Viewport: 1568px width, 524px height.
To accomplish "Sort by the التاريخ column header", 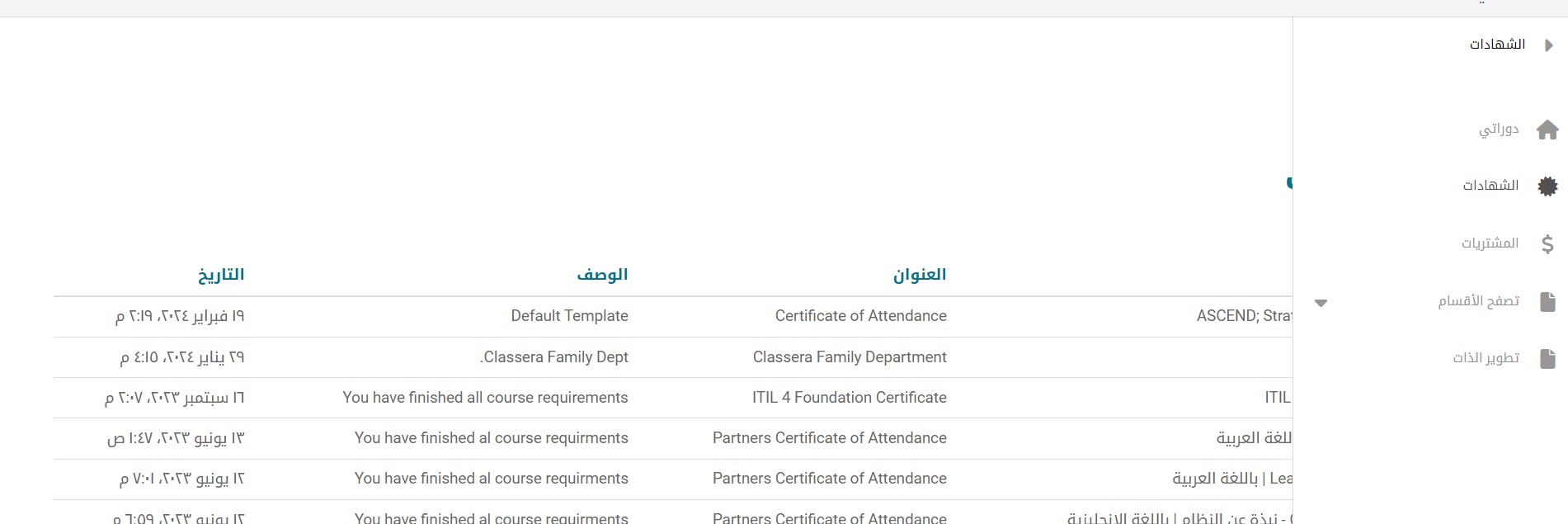I will (x=221, y=275).
